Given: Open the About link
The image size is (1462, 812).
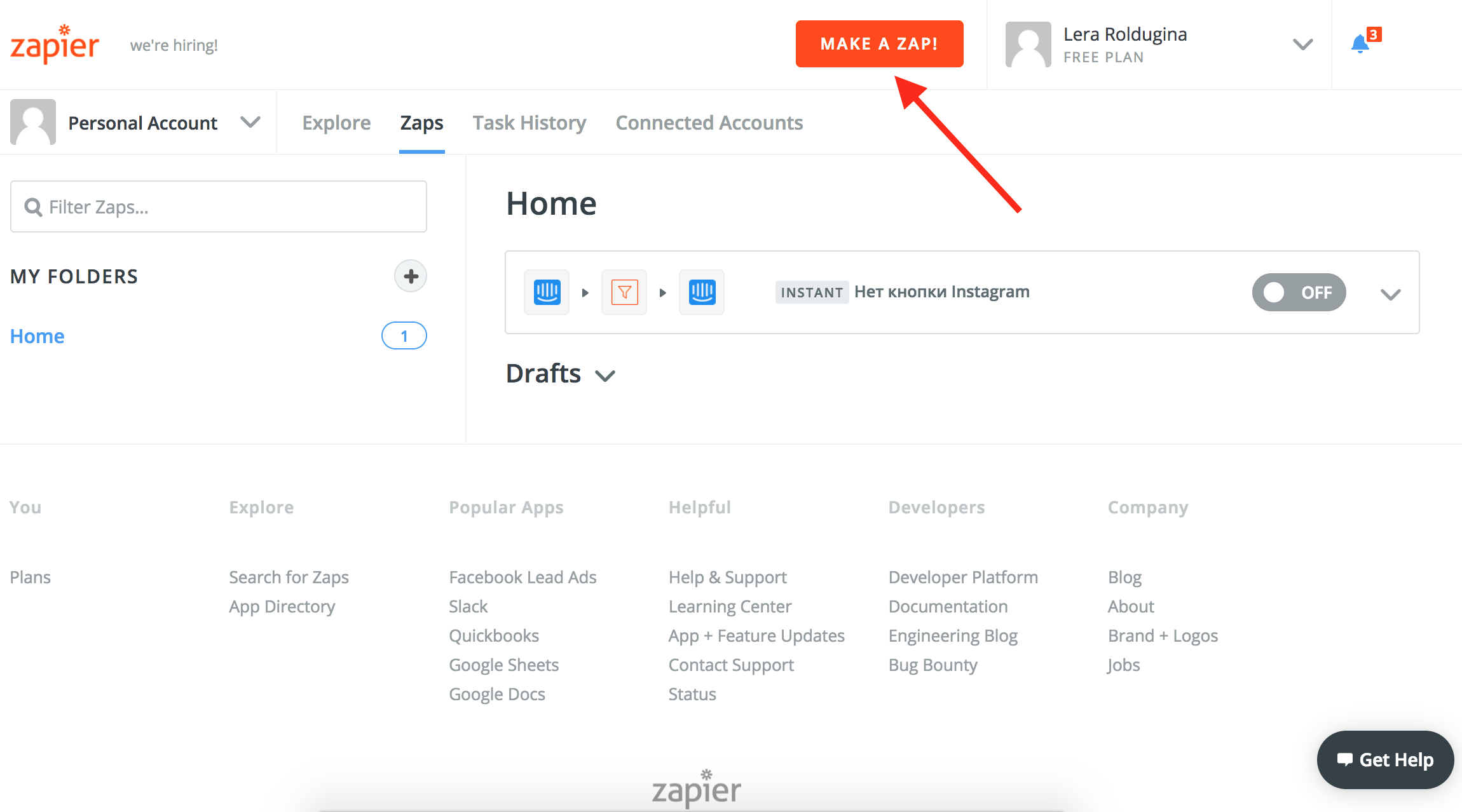Looking at the screenshot, I should click(x=1131, y=606).
